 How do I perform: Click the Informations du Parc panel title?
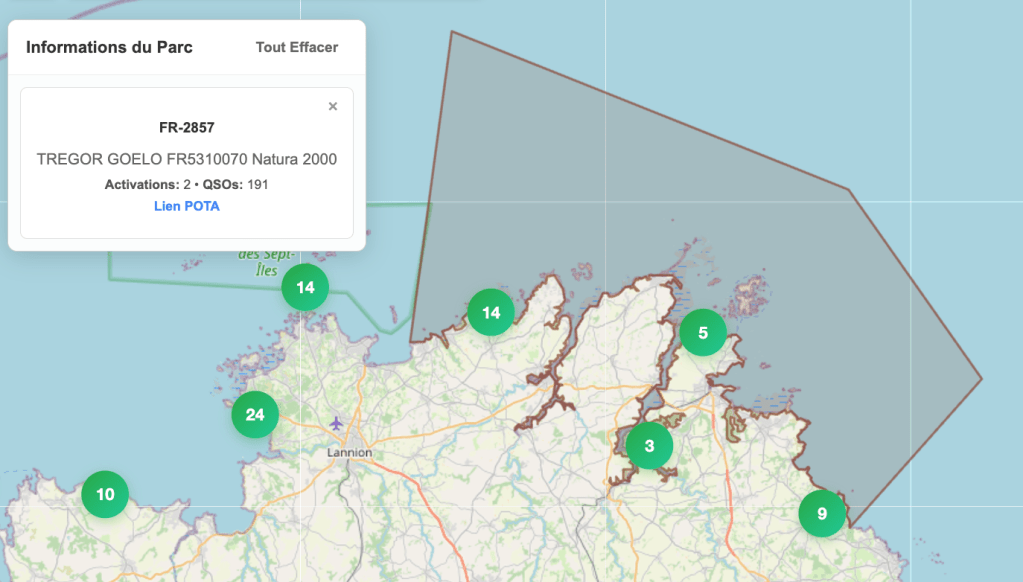click(109, 47)
